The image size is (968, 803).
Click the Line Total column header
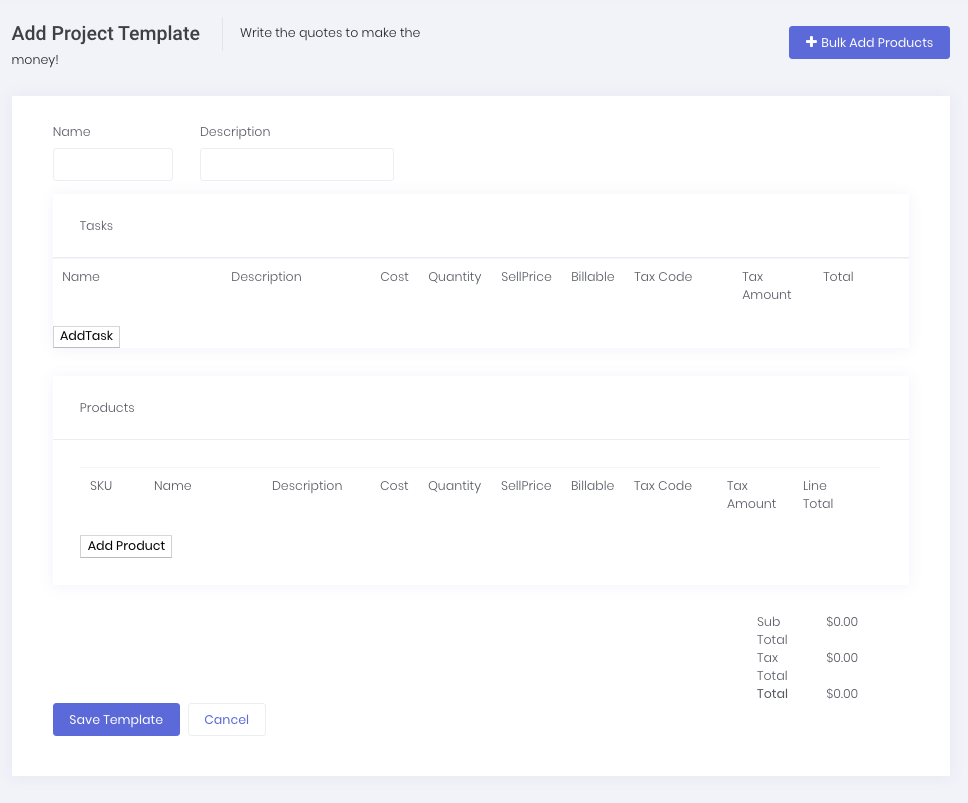tap(817, 495)
